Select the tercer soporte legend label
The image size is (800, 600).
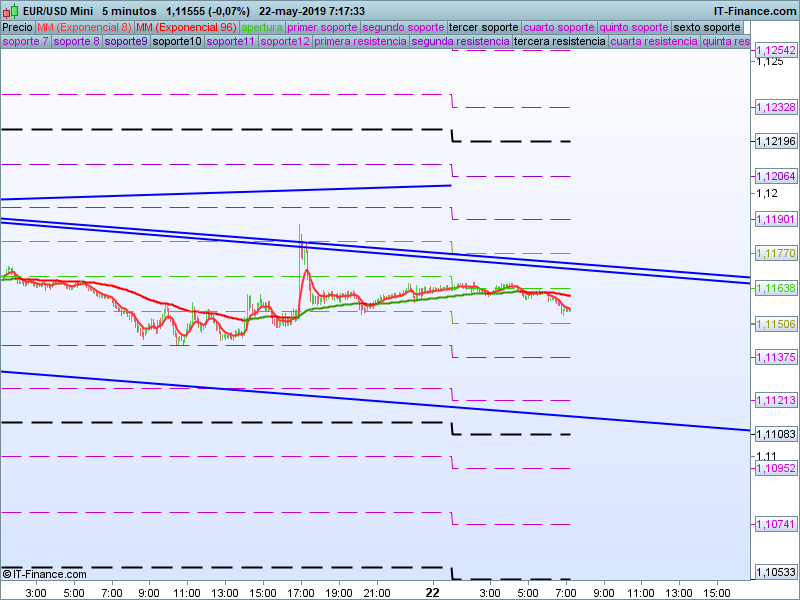(484, 27)
